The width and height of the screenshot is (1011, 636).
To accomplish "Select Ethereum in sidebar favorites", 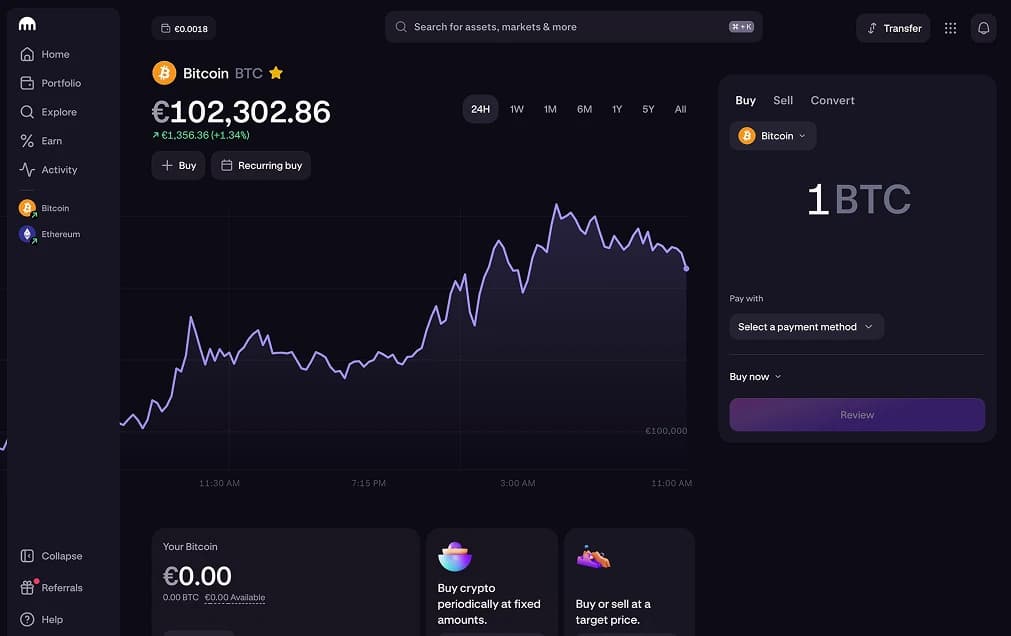I will [59, 234].
